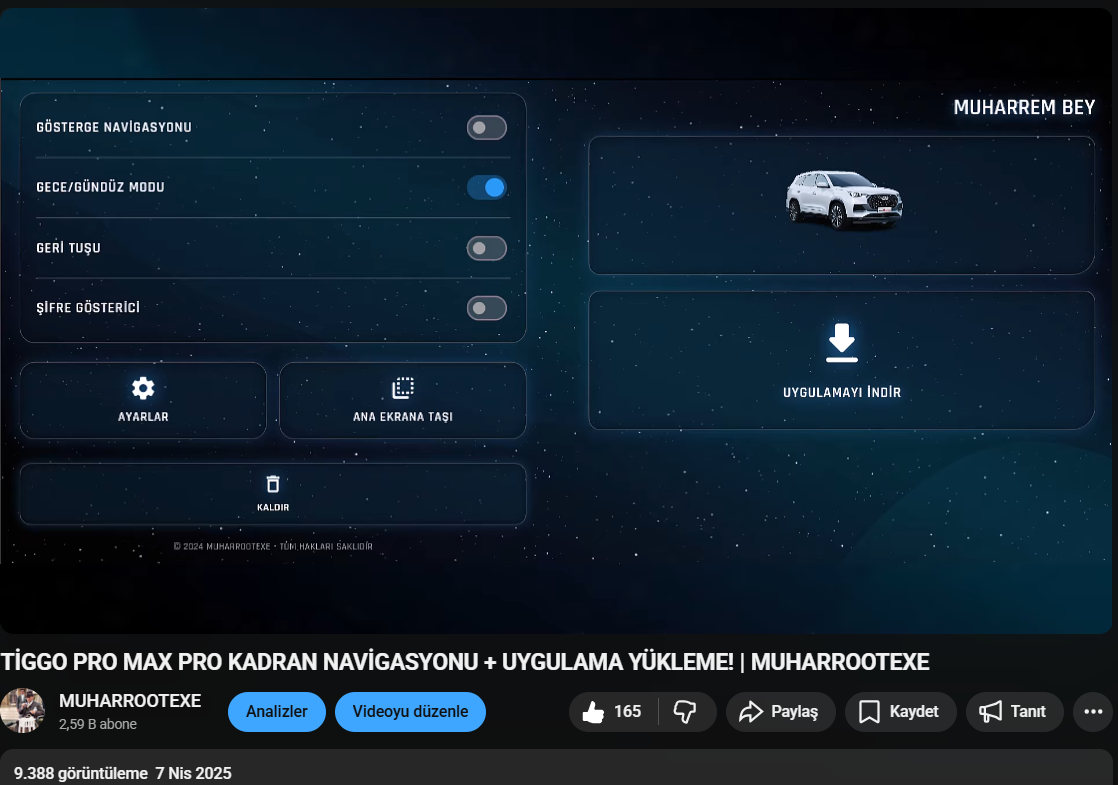The image size is (1118, 785).
Task: Click the Uygulamayı İndir label
Action: coord(842,392)
